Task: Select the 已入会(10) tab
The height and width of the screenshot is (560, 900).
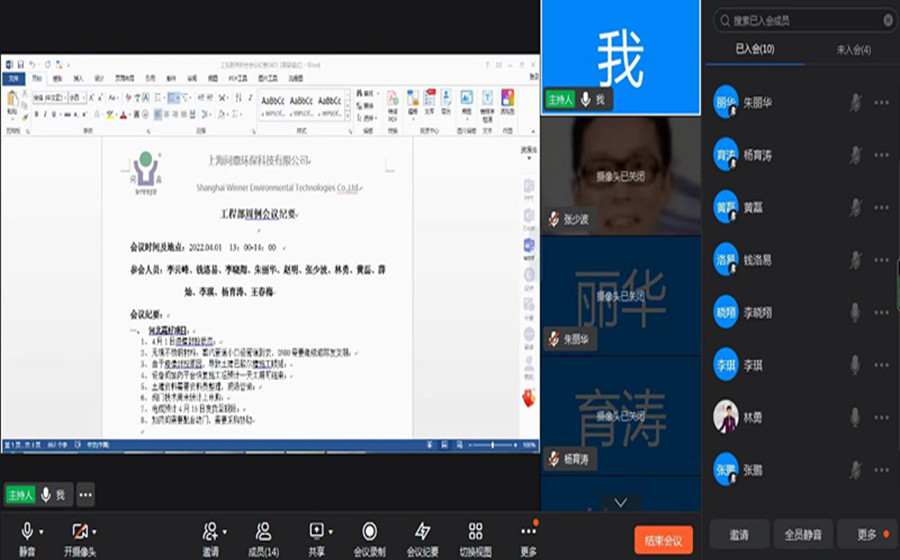Action: pyautogui.click(x=755, y=49)
